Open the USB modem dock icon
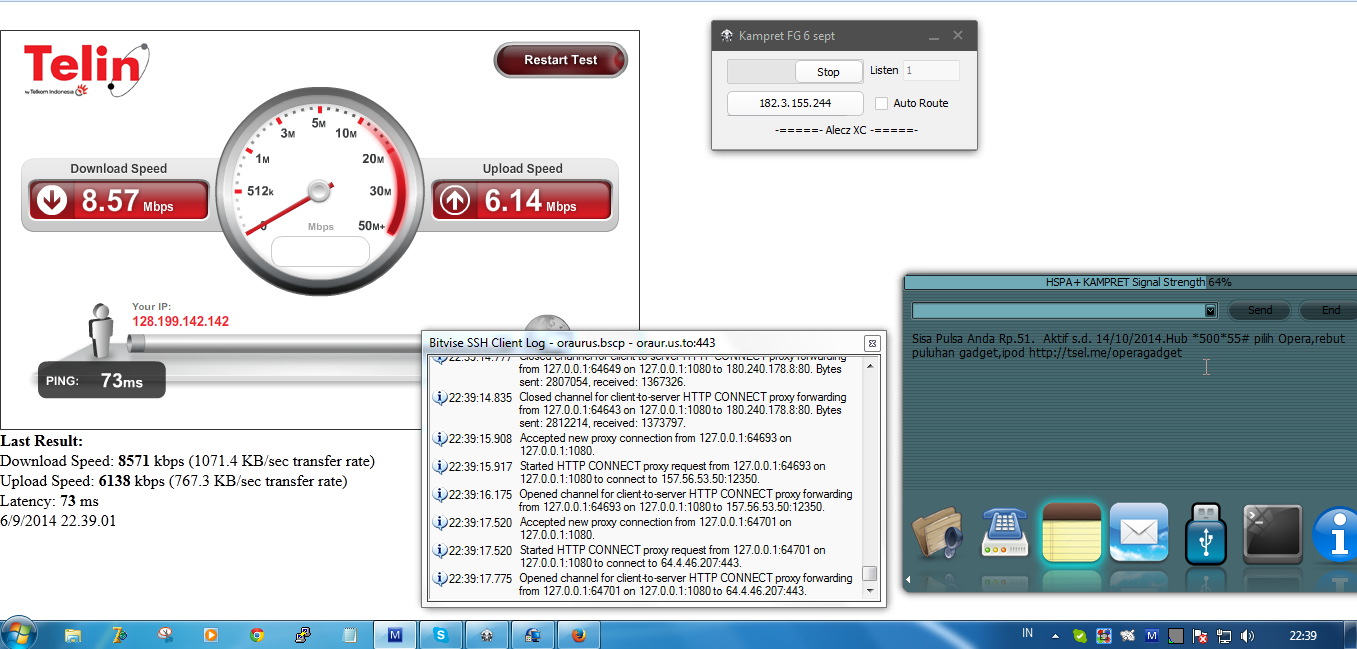This screenshot has height=649, width=1357. (1205, 532)
